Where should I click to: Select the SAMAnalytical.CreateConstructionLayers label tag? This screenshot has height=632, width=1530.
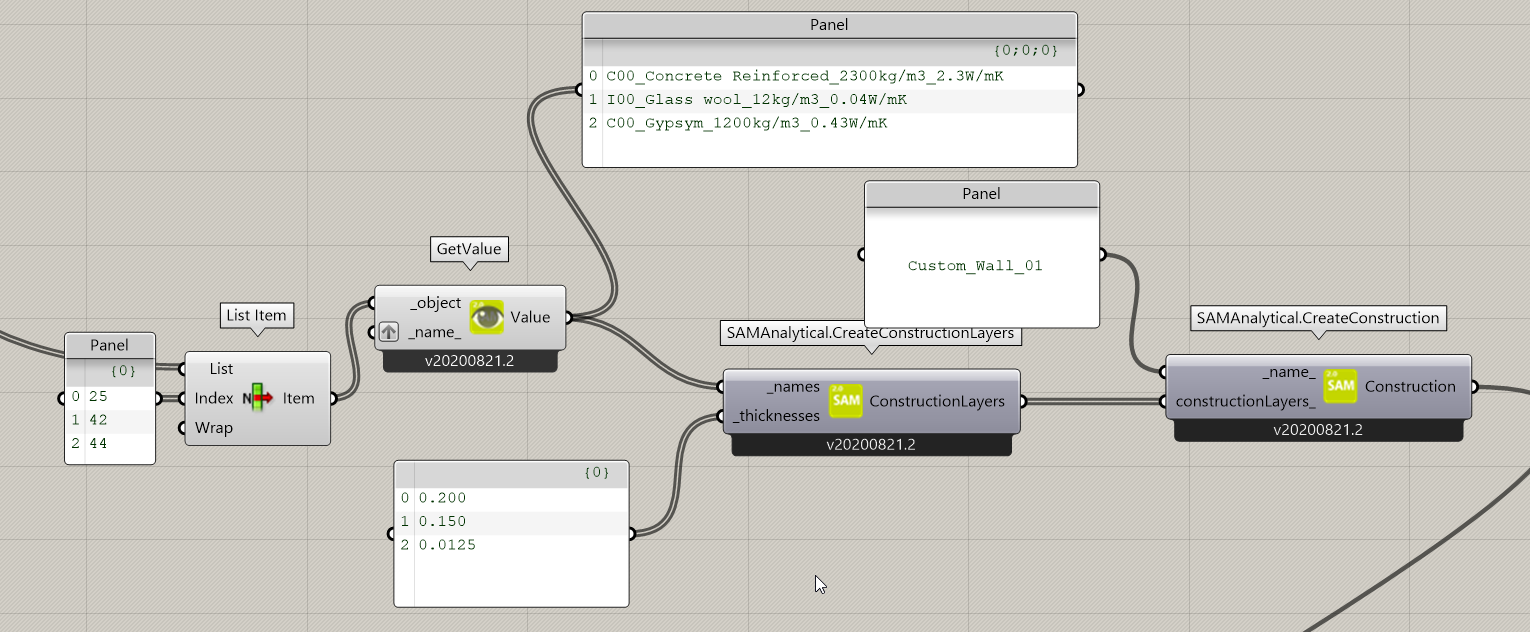coord(870,333)
